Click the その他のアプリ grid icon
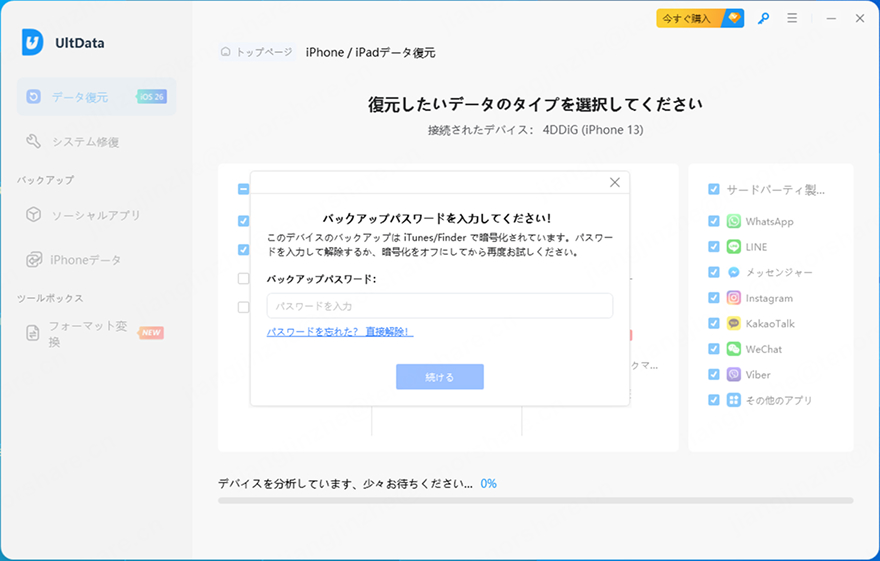880x561 pixels. point(734,400)
